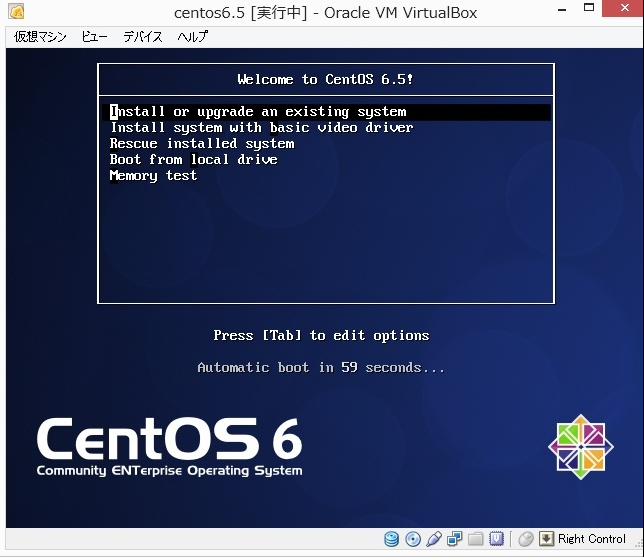Minimize the VirtualBox window

[562, 9]
